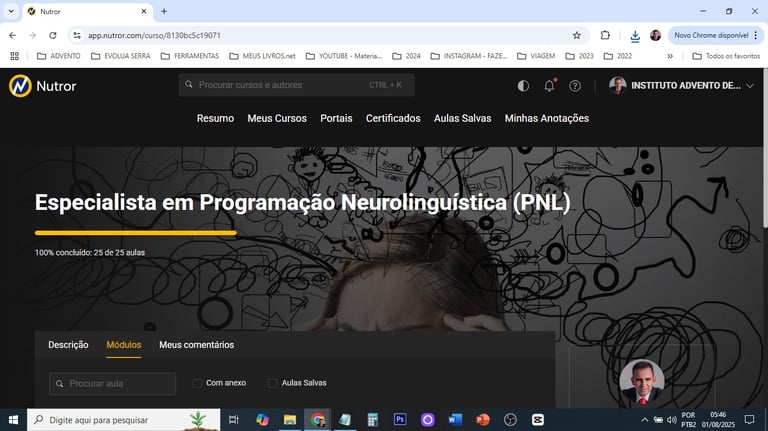Viewport: 768px width, 431px height.
Task: Open the FERRAMENTAS bookmarks folder
Action: coord(190,56)
